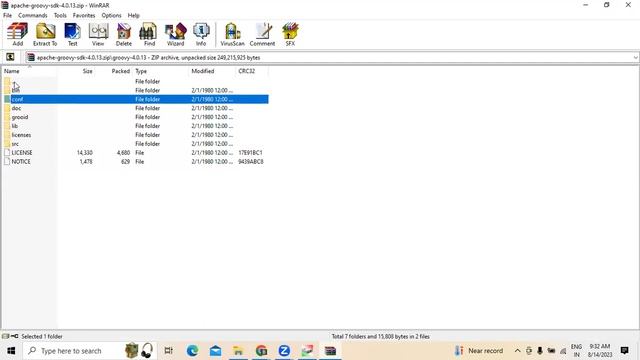The width and height of the screenshot is (640, 360).
Task: Open the Options menu
Action: pos(111,15)
